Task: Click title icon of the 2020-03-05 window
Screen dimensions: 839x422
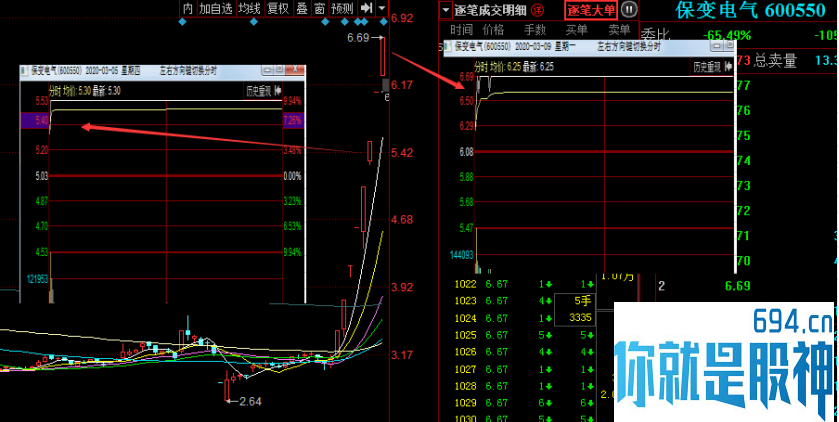Action: tap(25, 71)
